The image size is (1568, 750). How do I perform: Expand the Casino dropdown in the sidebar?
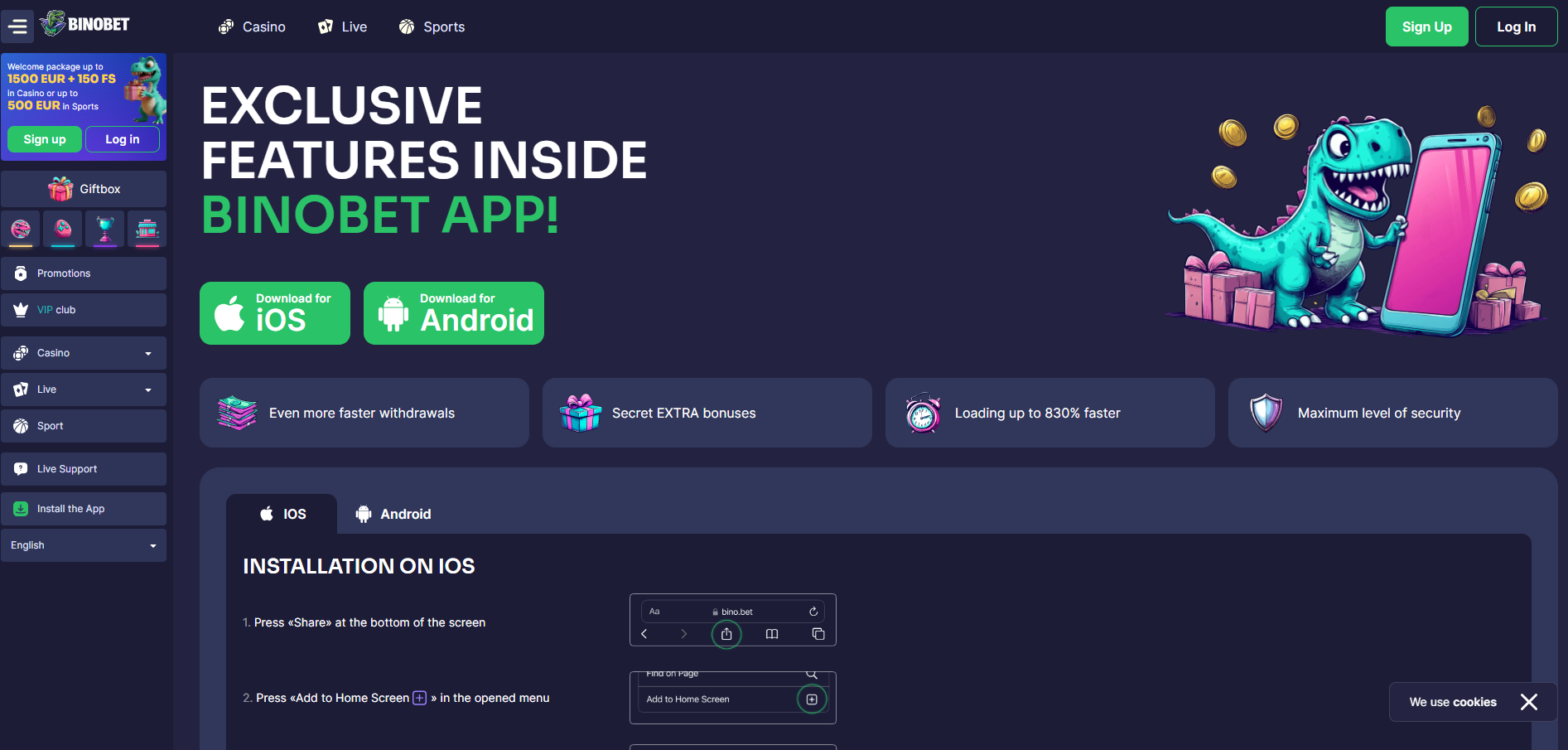pyautogui.click(x=84, y=353)
